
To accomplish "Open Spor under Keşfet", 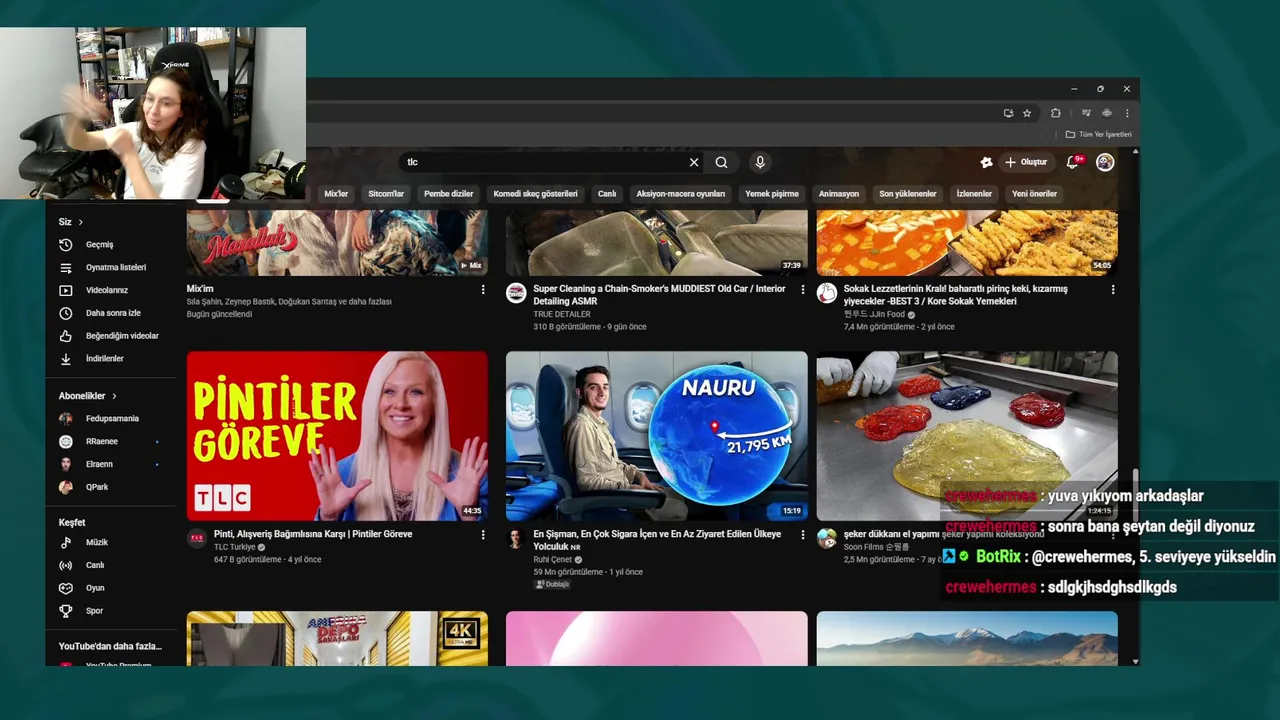I will click(x=94, y=611).
